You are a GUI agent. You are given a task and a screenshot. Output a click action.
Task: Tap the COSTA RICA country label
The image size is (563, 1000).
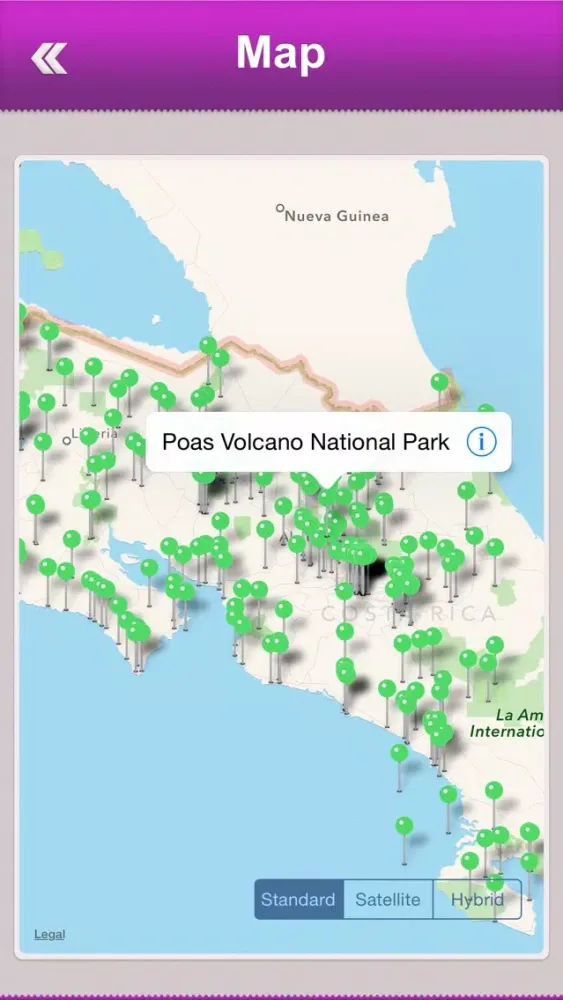pyautogui.click(x=408, y=614)
